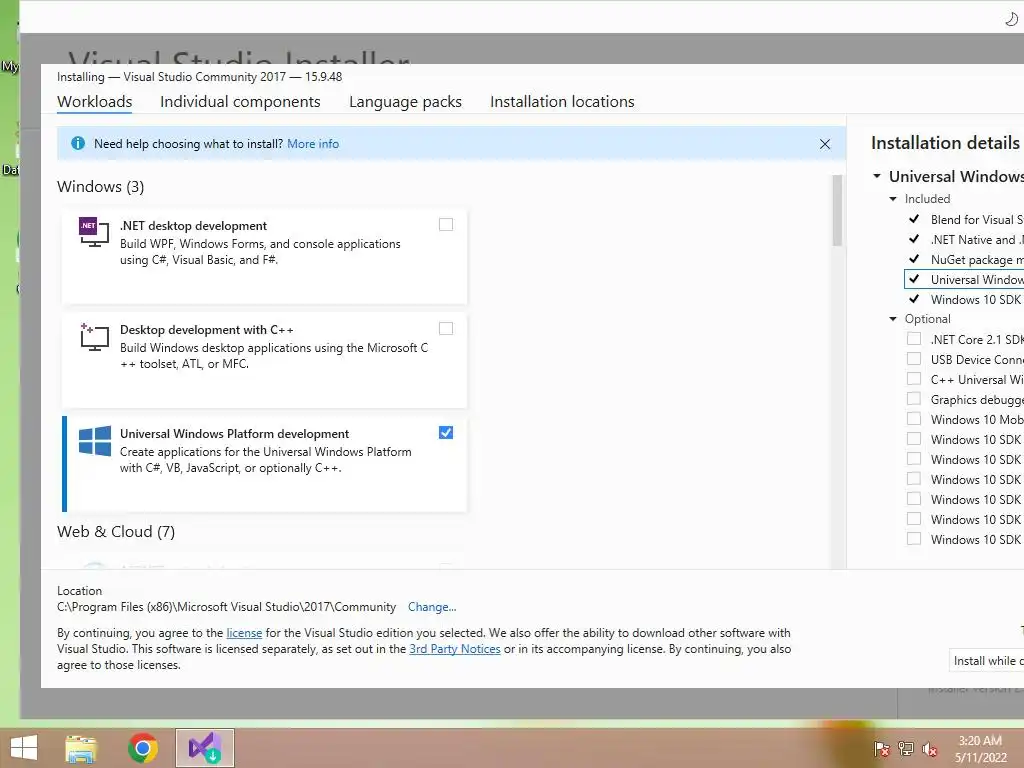Viewport: 1024px width, 768px height.
Task: Click the Desktop development with C++ icon
Action: point(94,337)
